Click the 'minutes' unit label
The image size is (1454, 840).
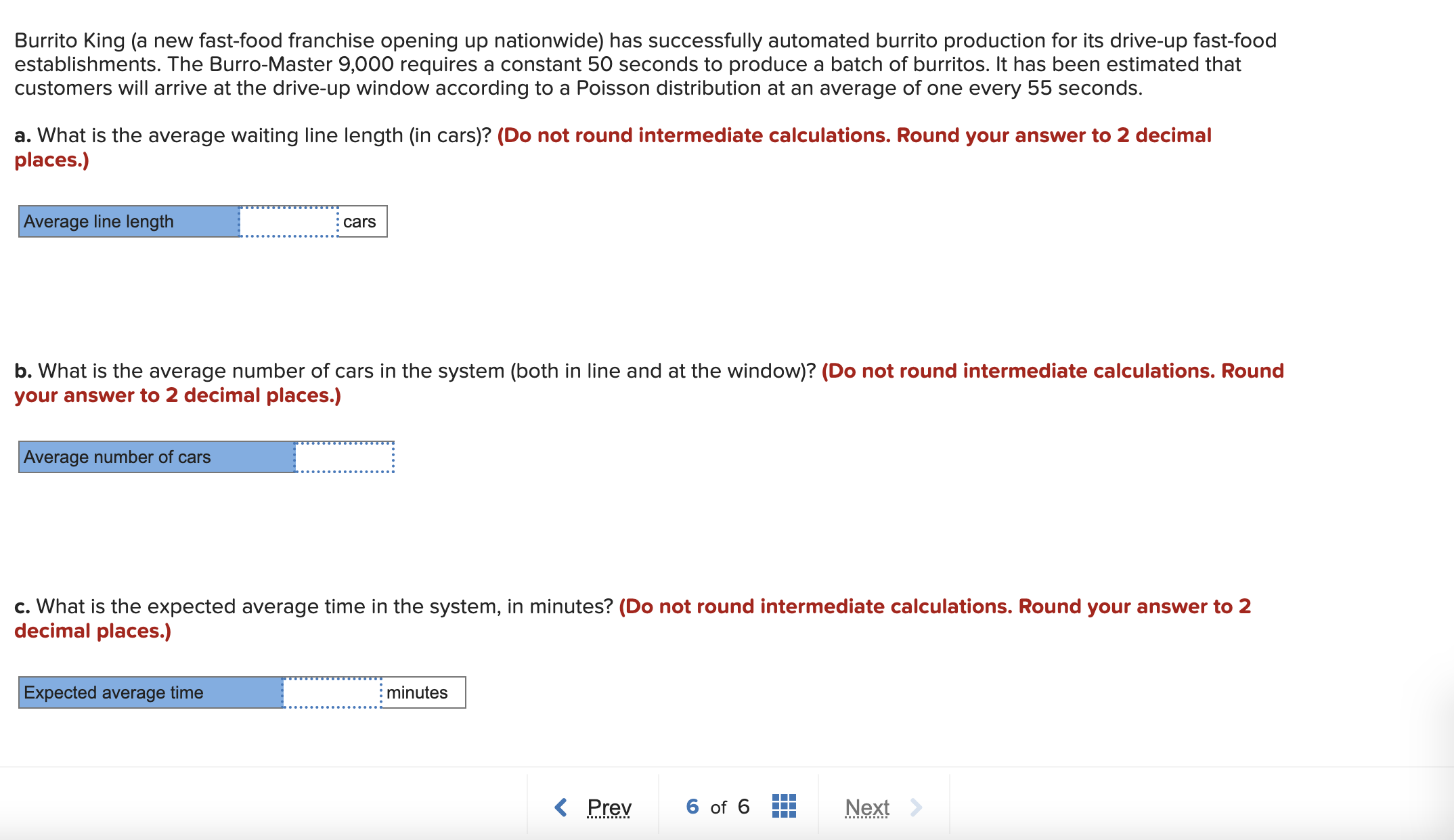[417, 692]
